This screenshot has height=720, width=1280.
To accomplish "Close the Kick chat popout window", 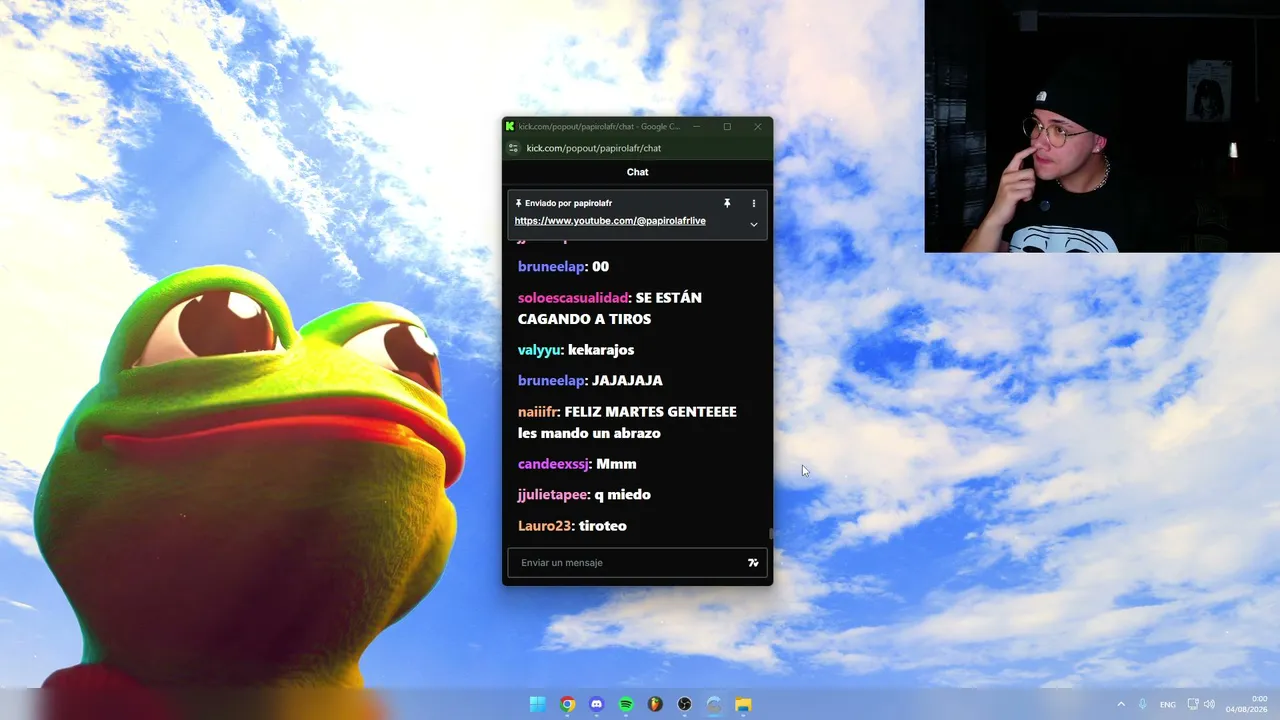I will coord(757,126).
